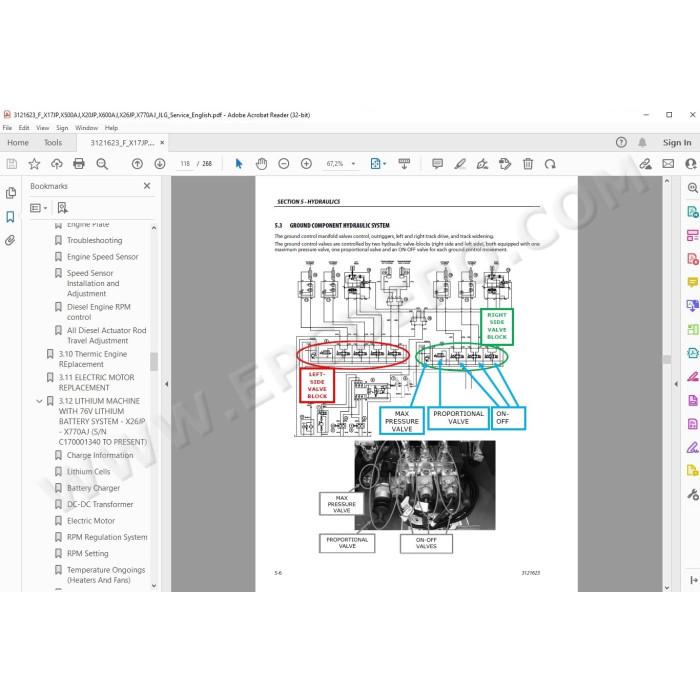
Task: Choose the Selection arrow tool
Action: tap(239, 164)
